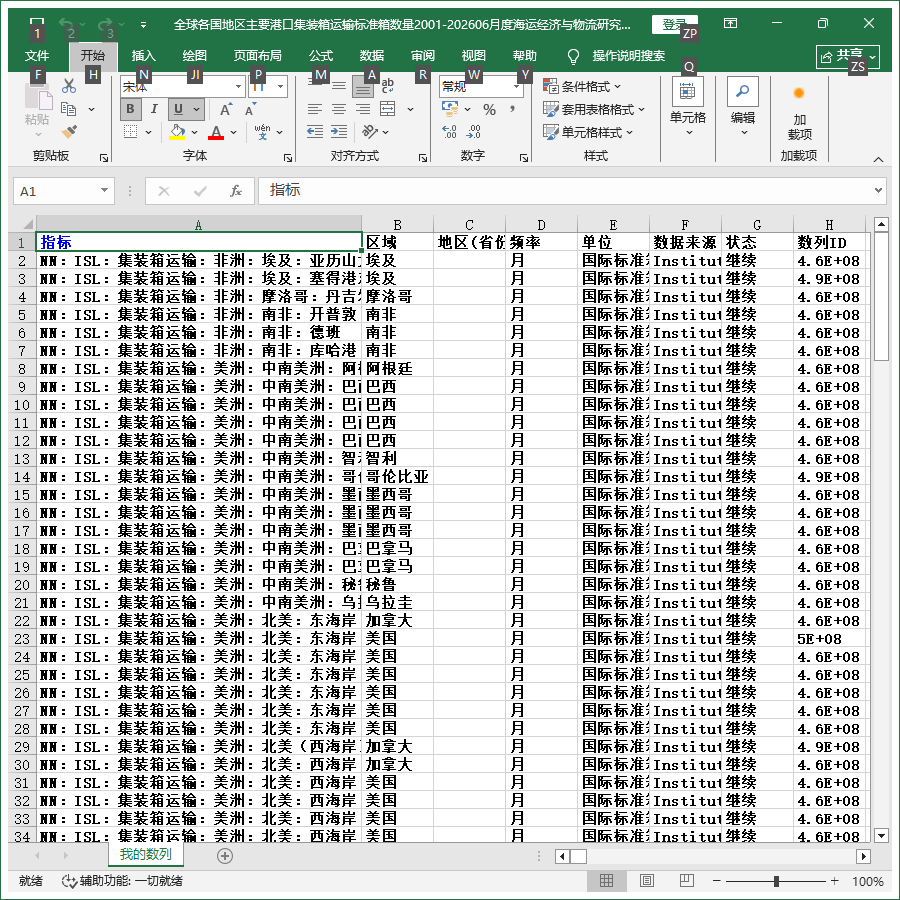The width and height of the screenshot is (900, 900).
Task: Click the 条件格式 button
Action: [x=583, y=87]
